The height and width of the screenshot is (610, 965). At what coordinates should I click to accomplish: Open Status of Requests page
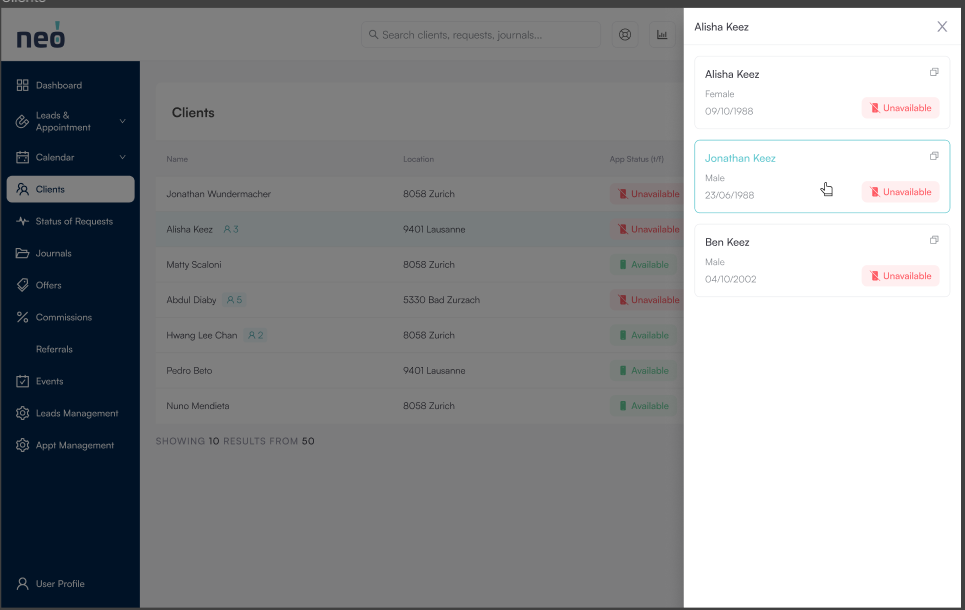coord(73,221)
